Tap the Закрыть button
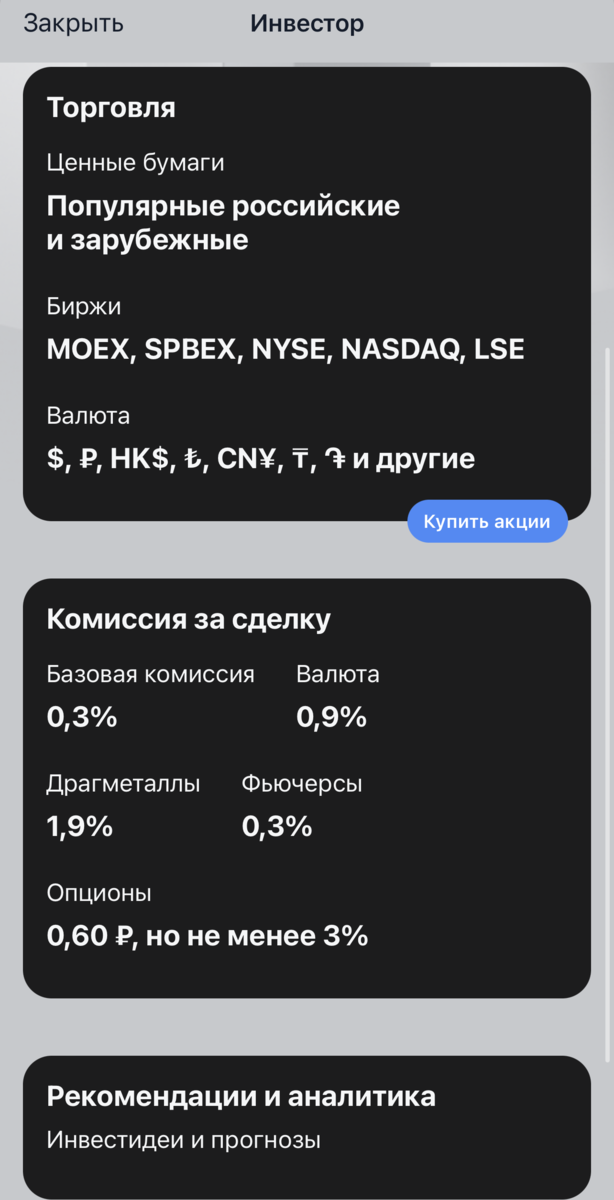 (74, 23)
